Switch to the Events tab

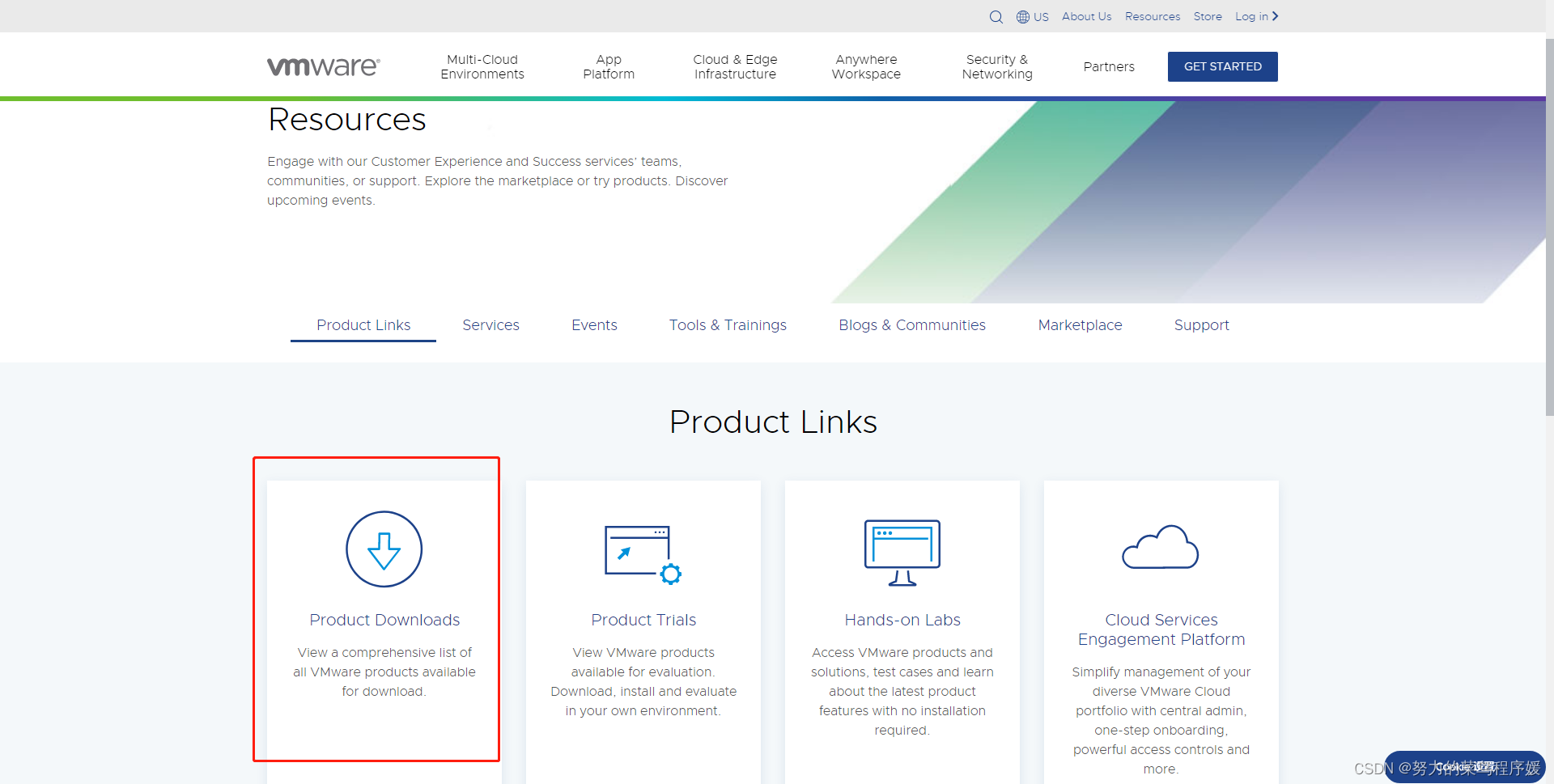coord(594,325)
